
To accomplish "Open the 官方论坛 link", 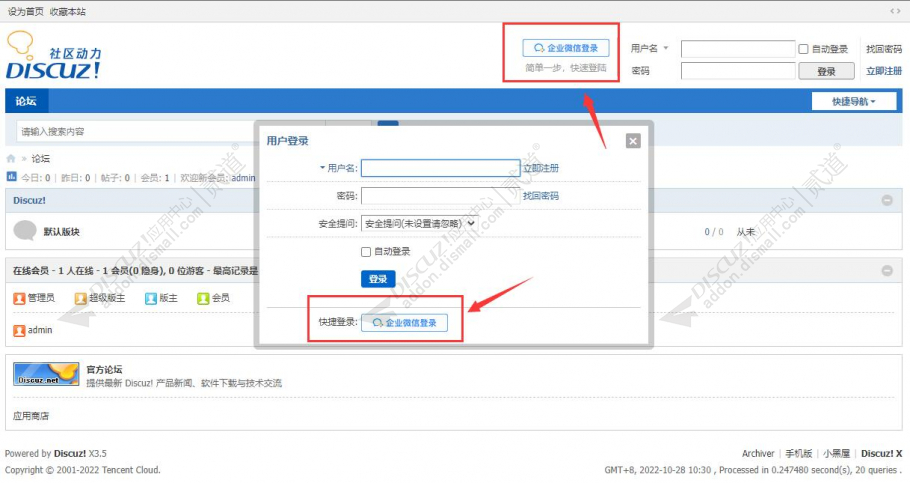I will [x=104, y=369].
